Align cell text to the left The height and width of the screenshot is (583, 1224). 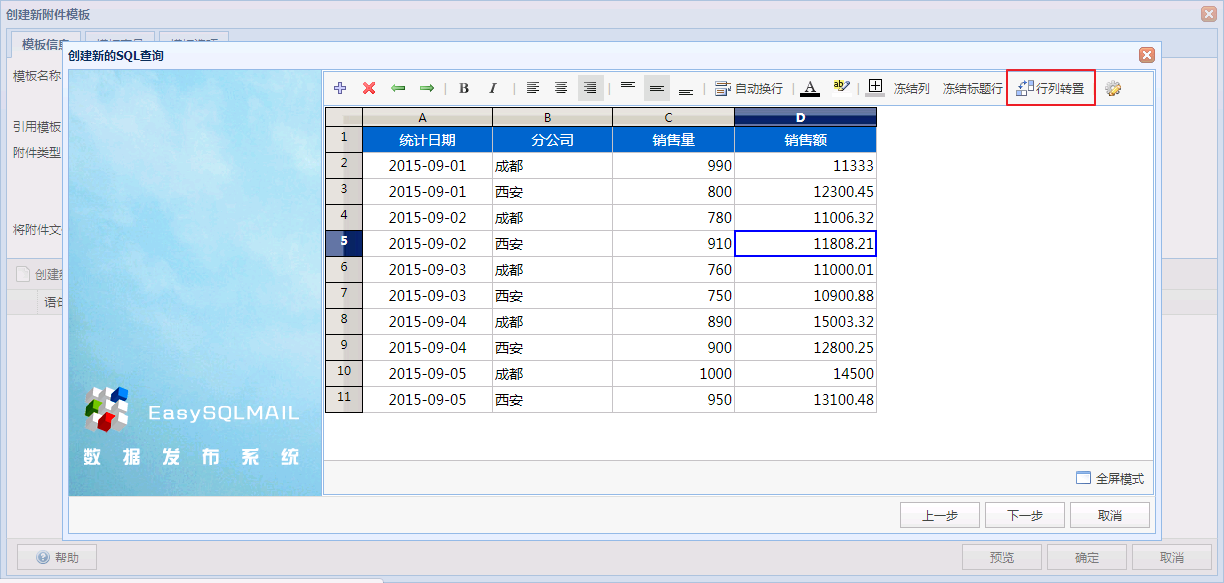coord(533,88)
